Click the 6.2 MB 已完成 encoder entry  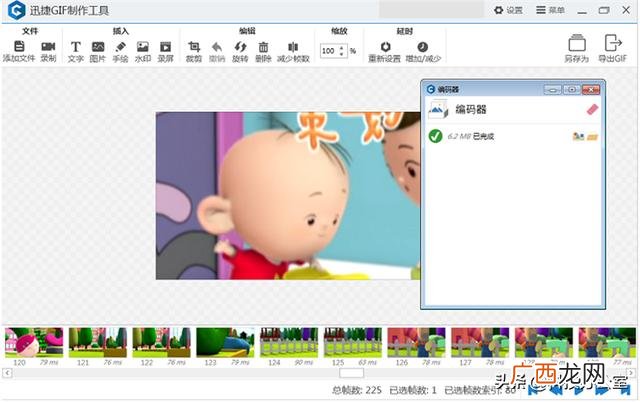pyautogui.click(x=513, y=136)
